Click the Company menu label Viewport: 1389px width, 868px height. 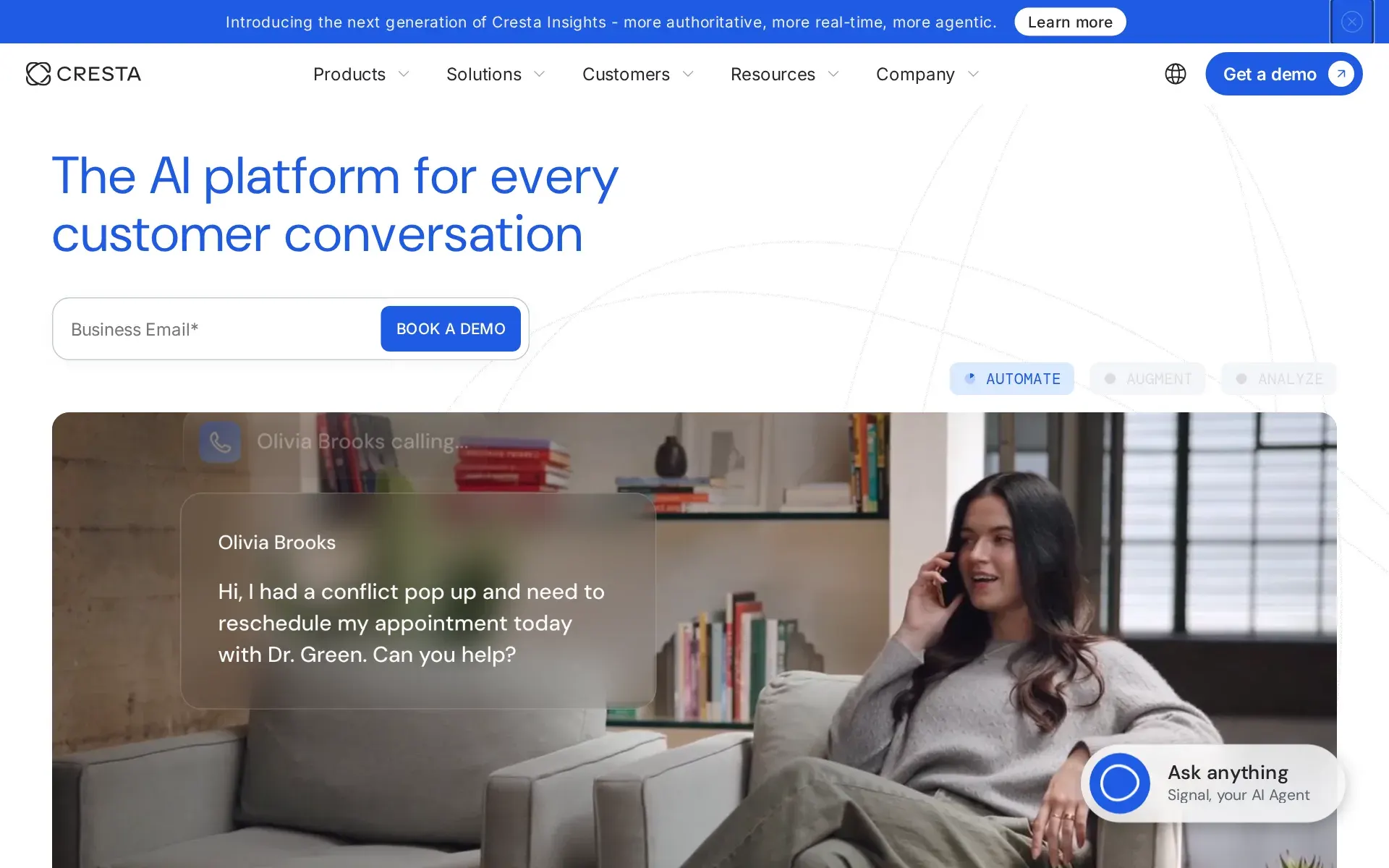(x=915, y=74)
